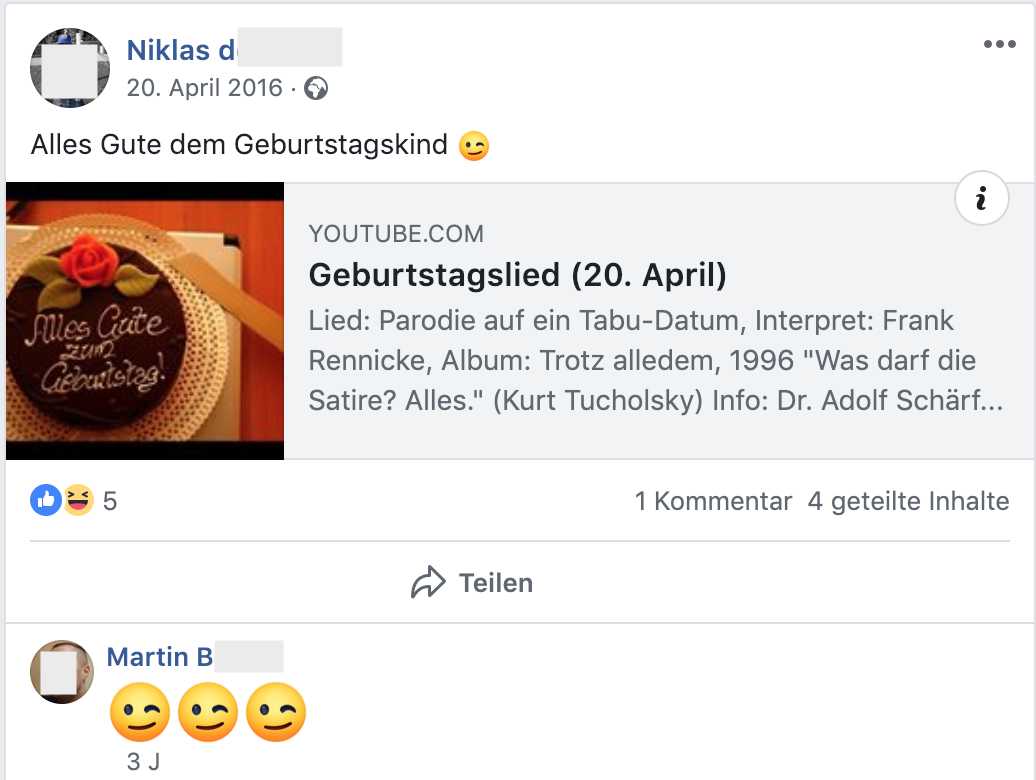This screenshot has width=1036, height=780.
Task: Open the three-dot post options menu
Action: 999,44
